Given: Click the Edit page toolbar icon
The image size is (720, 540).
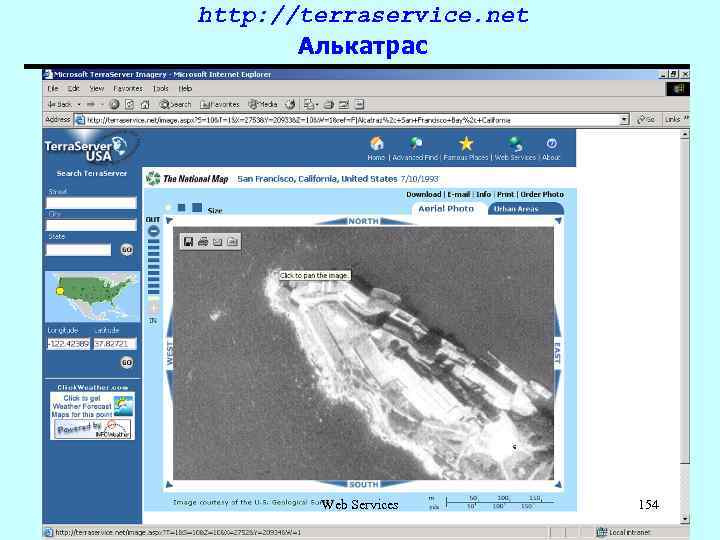Looking at the screenshot, I should (x=344, y=104).
